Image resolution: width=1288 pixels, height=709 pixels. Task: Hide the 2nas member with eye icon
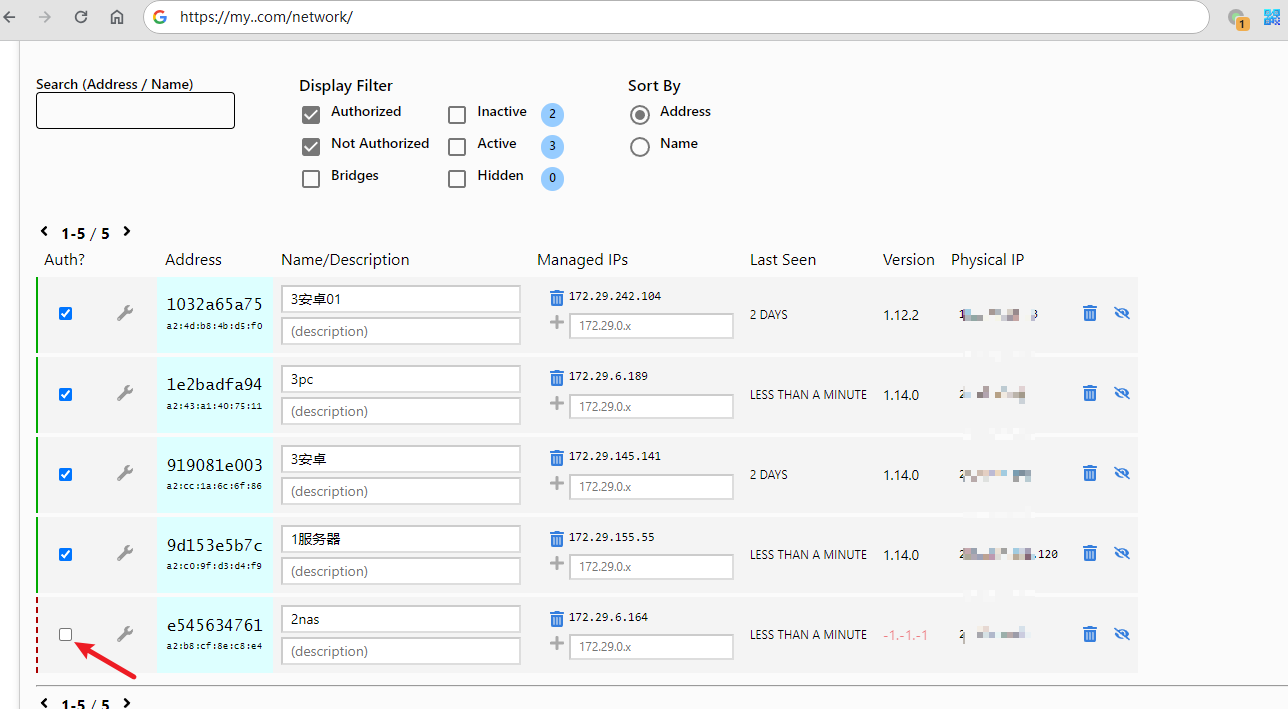pos(1122,633)
